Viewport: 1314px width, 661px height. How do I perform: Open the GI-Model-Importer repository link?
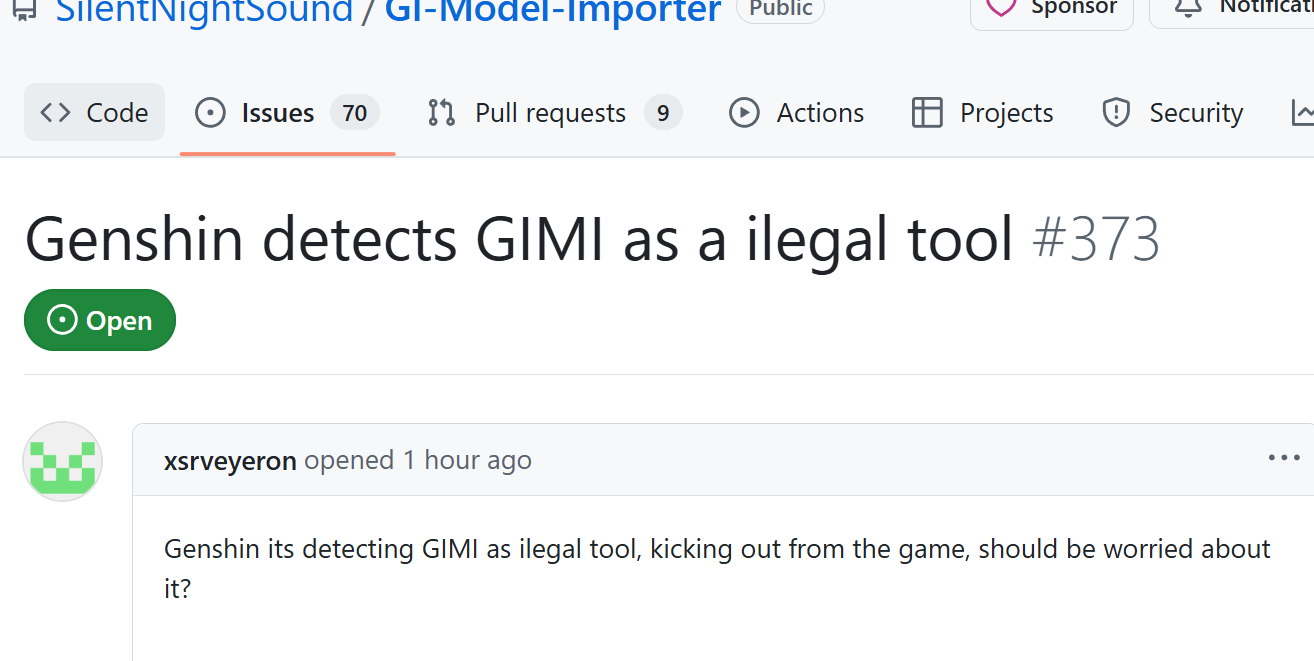[553, 11]
